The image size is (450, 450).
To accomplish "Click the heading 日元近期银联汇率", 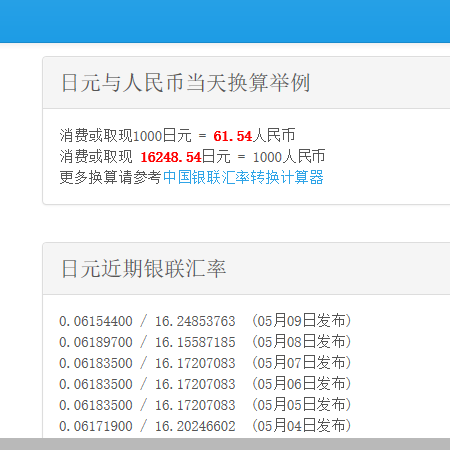I will click(144, 269).
